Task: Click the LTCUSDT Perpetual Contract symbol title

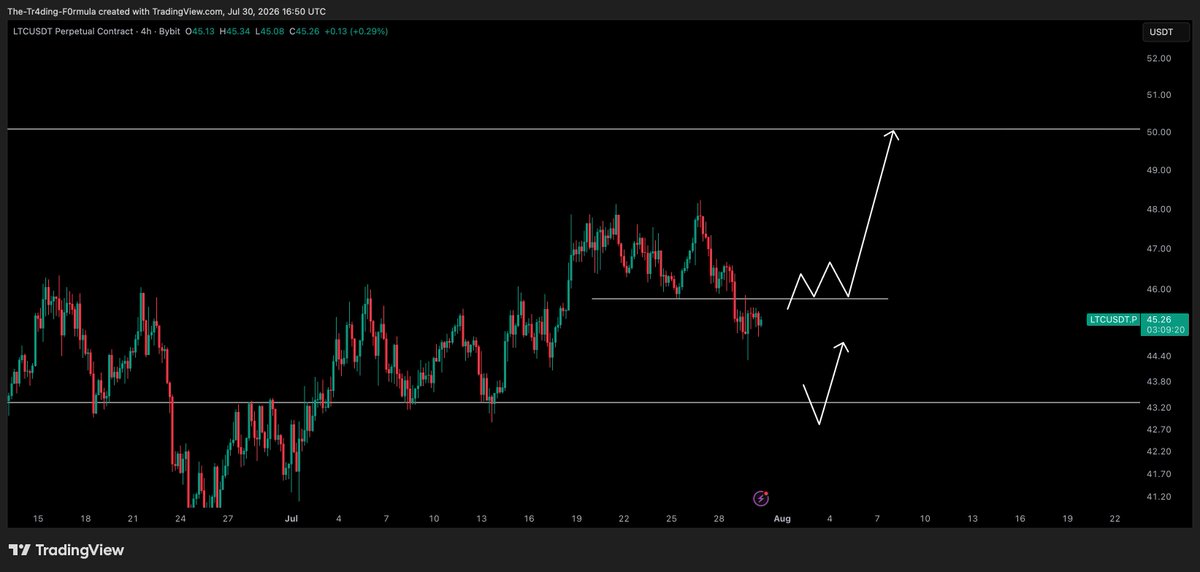Action: click(x=82, y=32)
